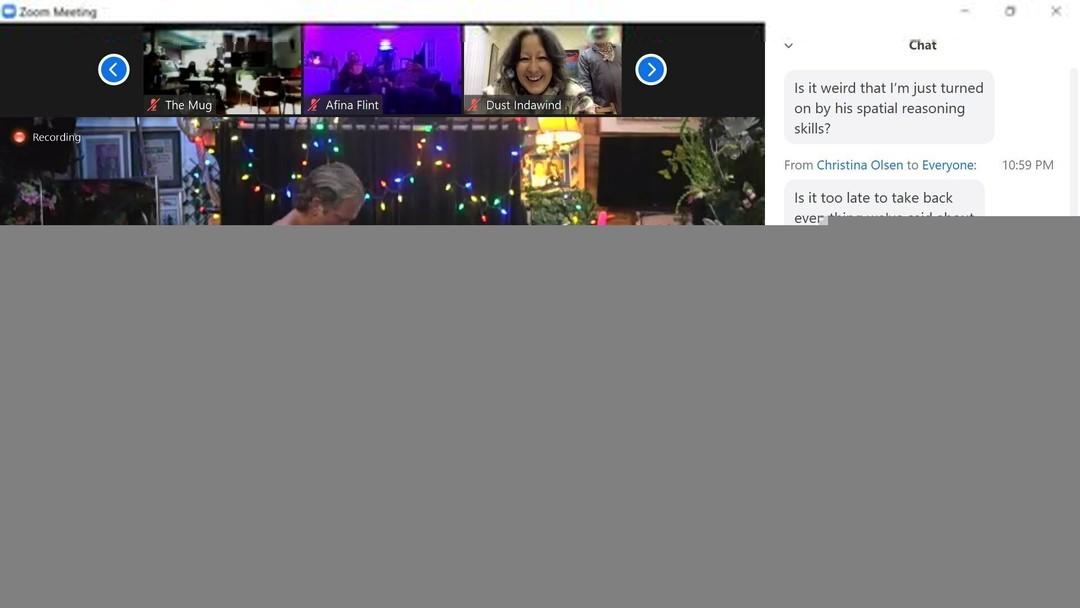Click the right arrow to show next participants
Viewport: 1080px width, 608px height.
[x=651, y=70]
